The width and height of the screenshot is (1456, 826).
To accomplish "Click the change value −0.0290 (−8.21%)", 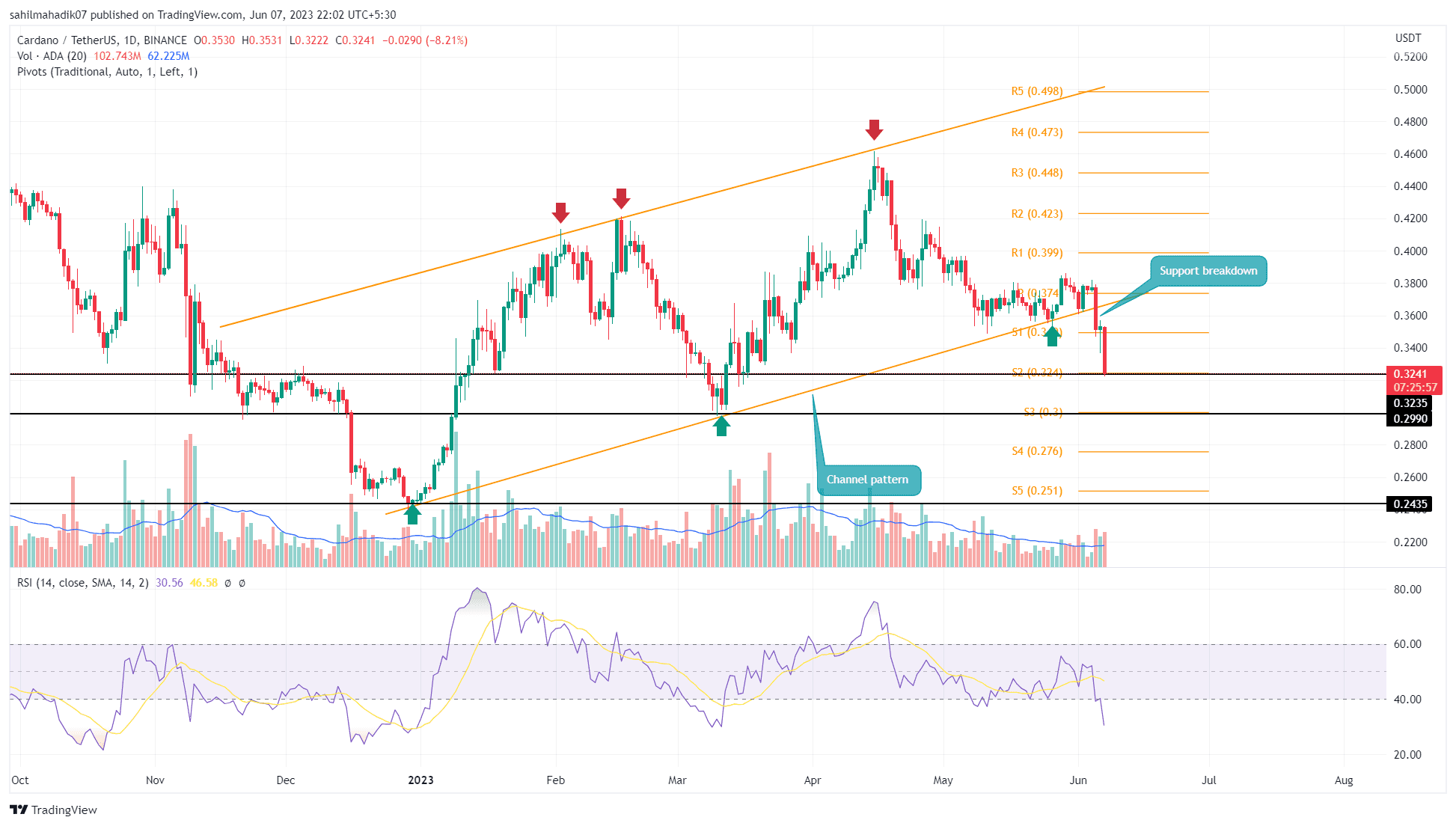I will tap(425, 40).
